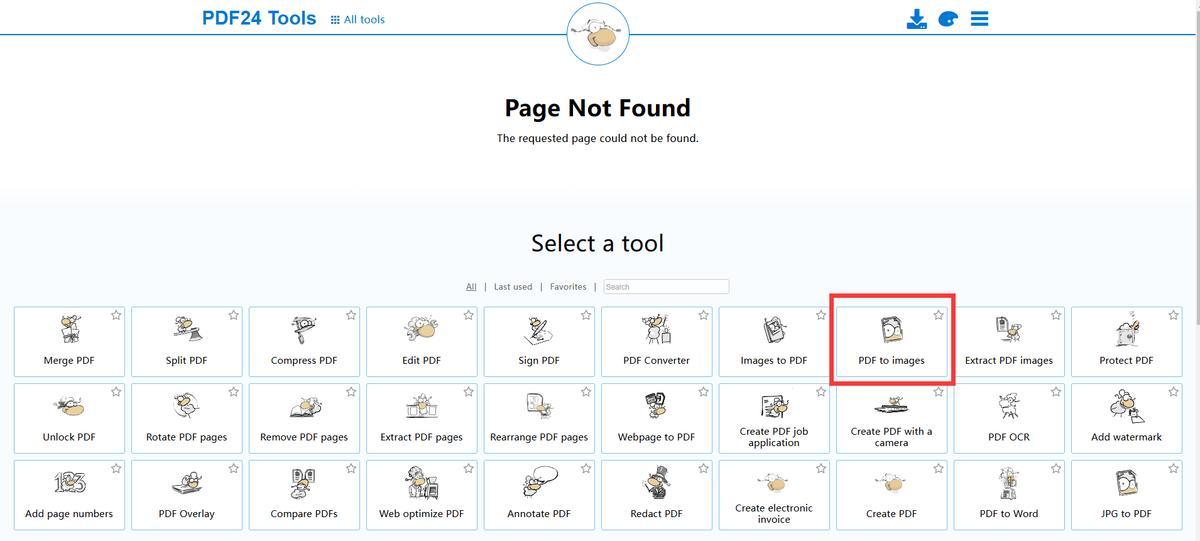Open the theme palette icon in header
The image size is (1200, 541).
click(948, 19)
